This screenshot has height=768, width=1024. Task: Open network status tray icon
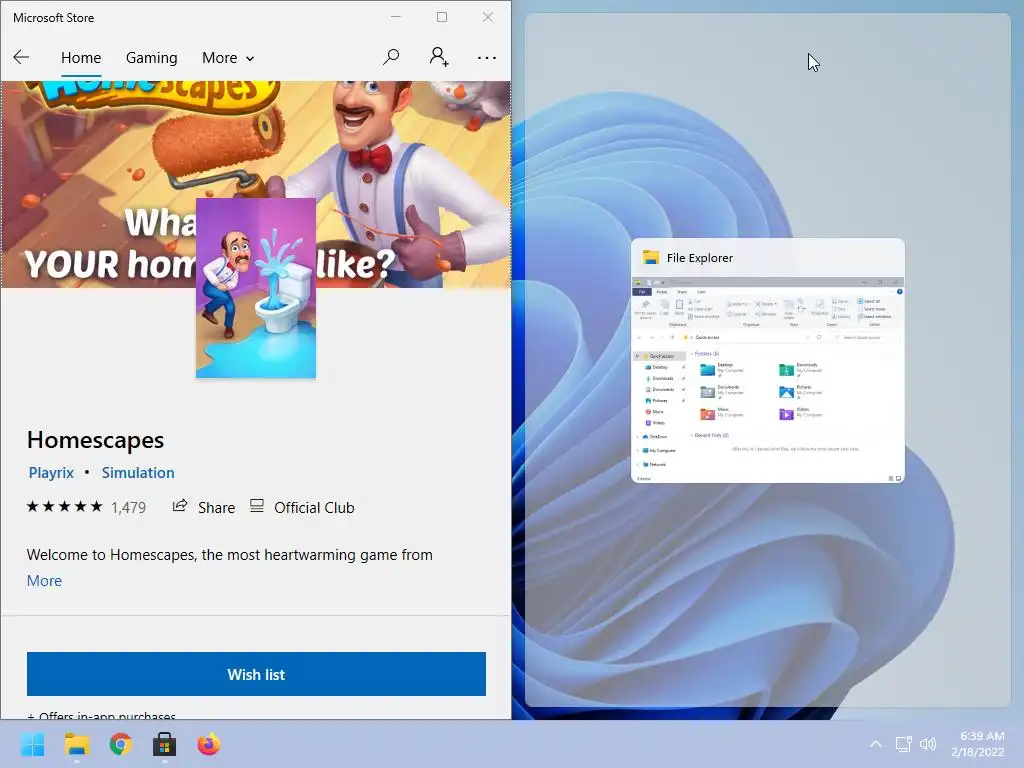pos(903,744)
